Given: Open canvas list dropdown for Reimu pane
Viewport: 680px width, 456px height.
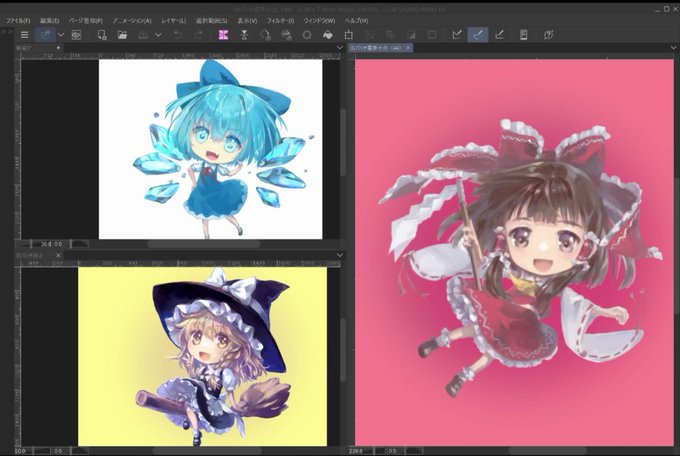Looking at the screenshot, I should [x=673, y=48].
